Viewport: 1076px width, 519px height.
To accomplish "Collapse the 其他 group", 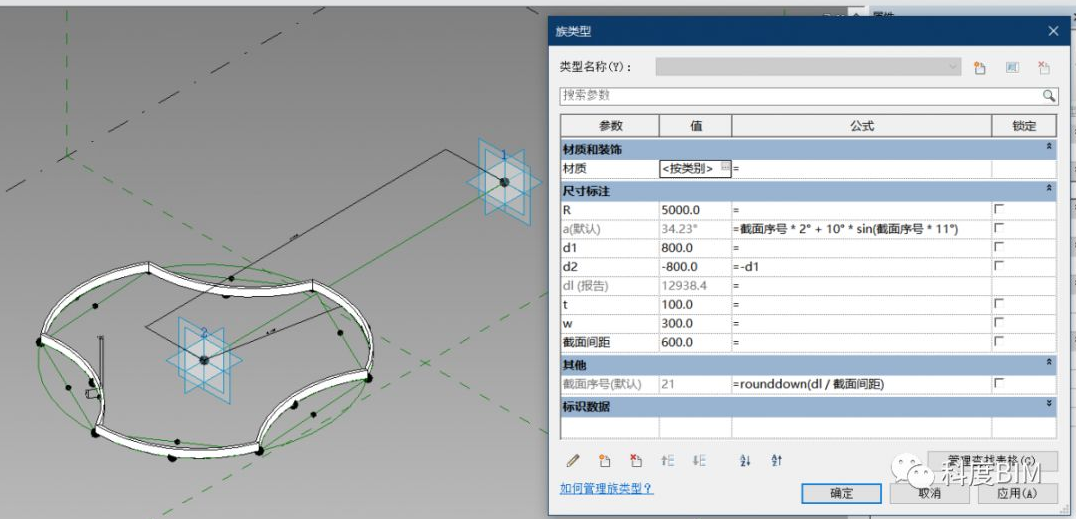I will pos(1049,362).
